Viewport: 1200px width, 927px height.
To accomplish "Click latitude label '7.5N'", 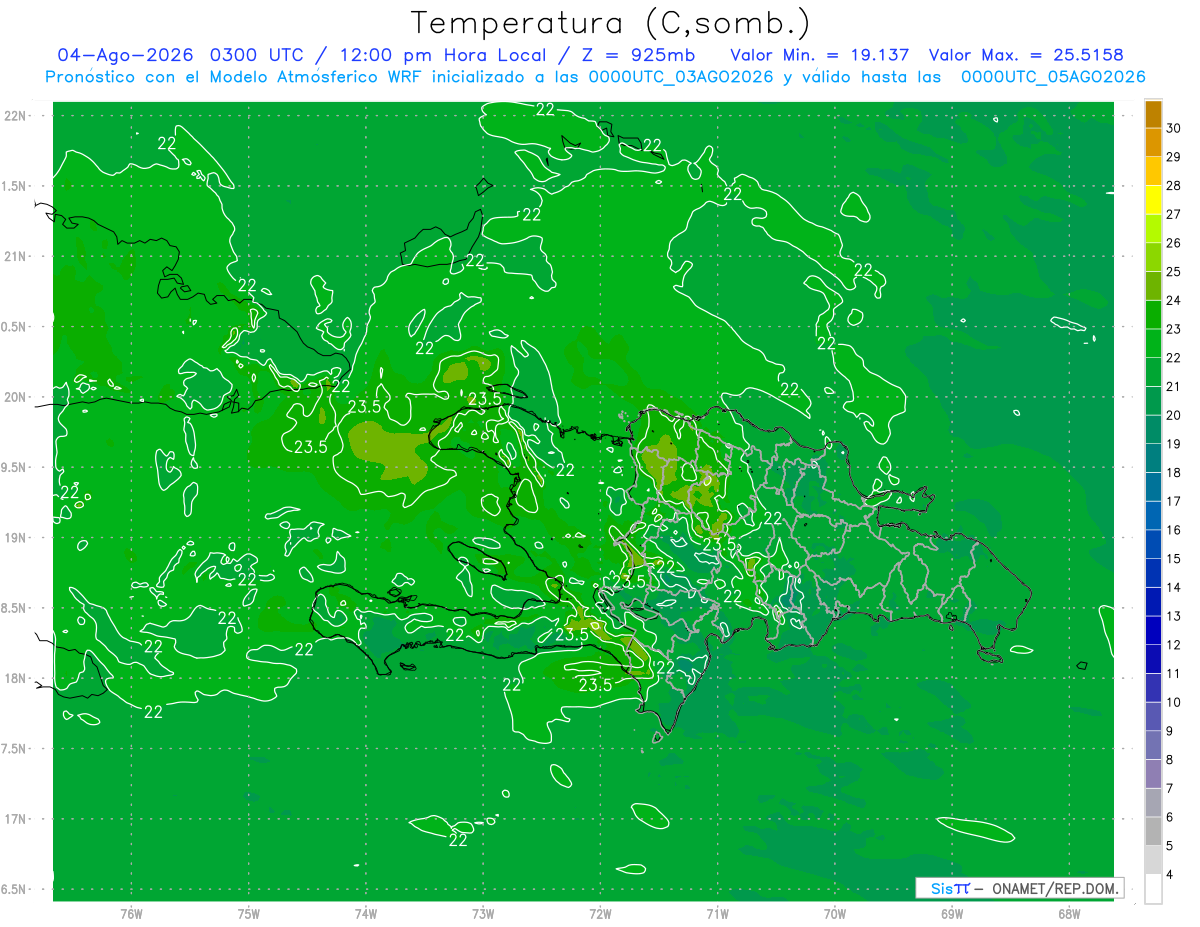I will (15, 749).
